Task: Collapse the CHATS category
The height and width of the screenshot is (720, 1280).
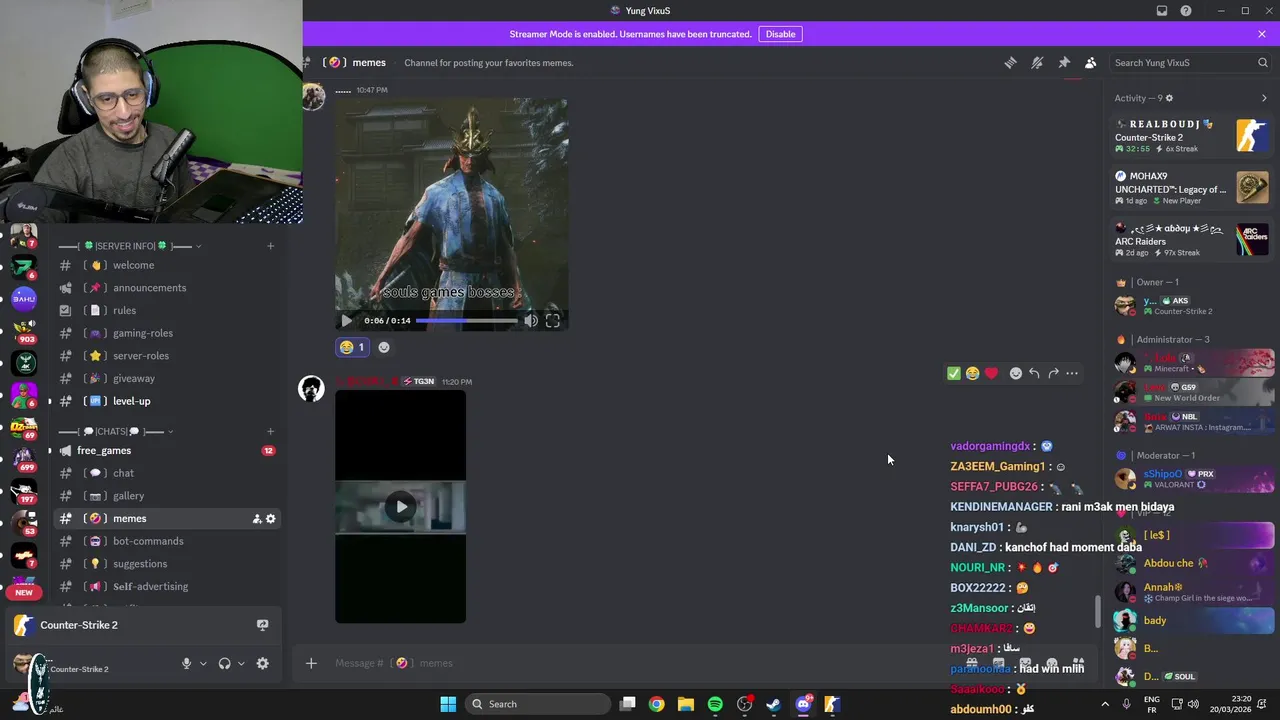Action: coord(117,431)
